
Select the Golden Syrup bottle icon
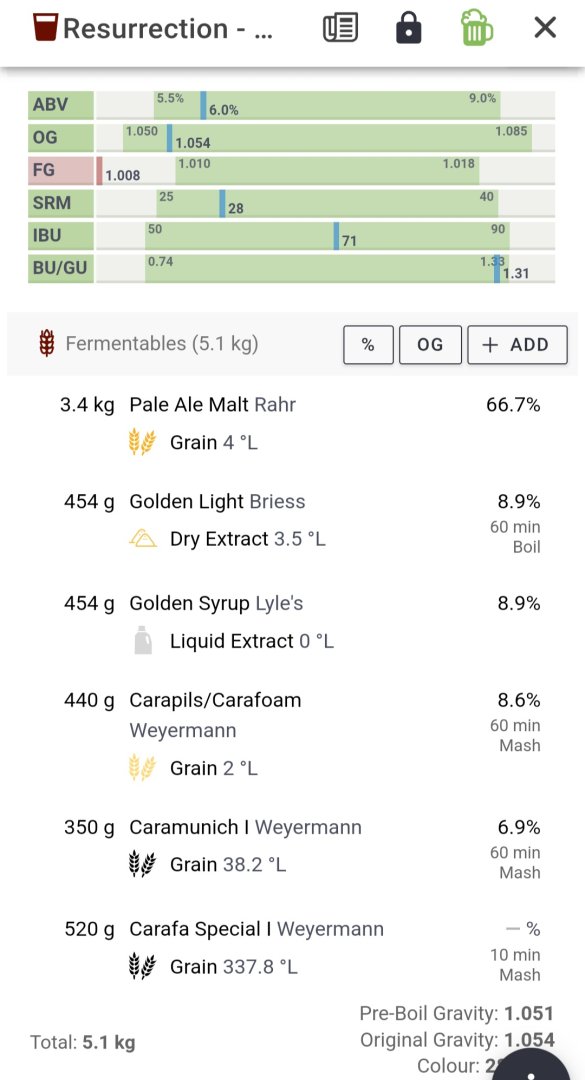pos(143,641)
